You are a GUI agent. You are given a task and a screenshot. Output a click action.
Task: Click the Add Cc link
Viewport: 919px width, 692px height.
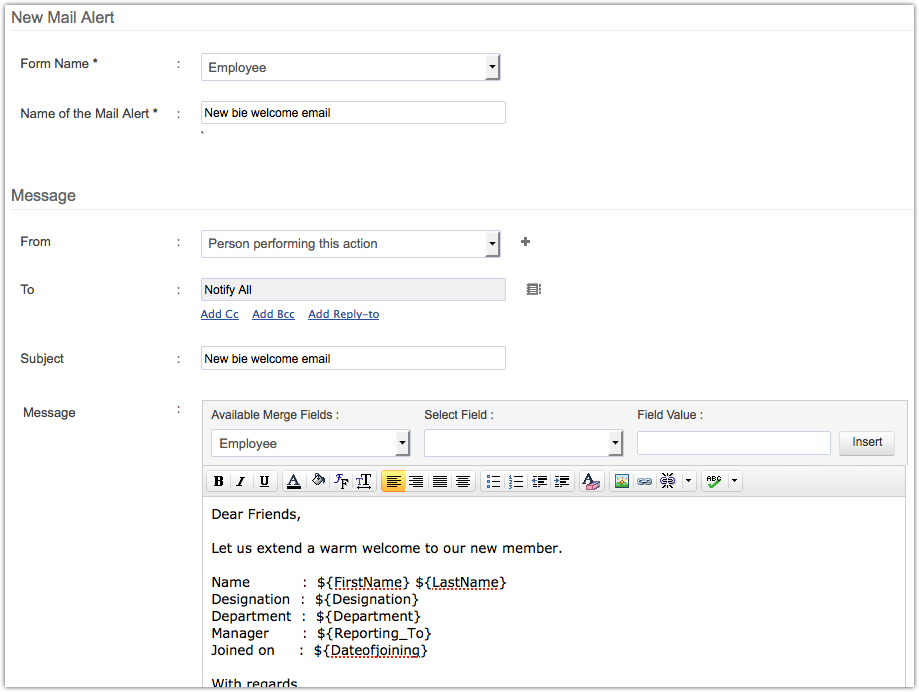point(220,314)
